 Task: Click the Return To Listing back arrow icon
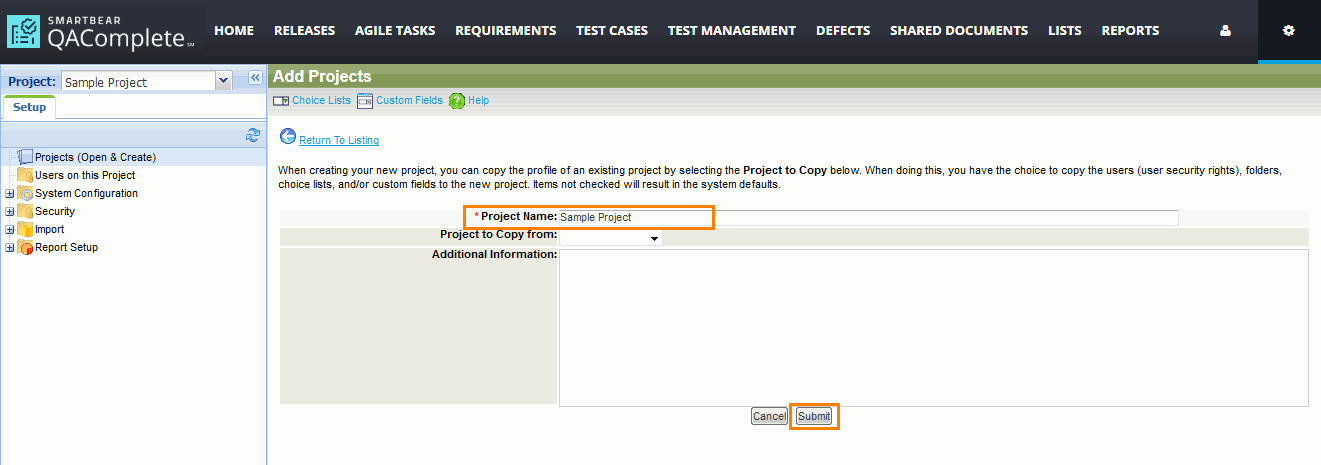pos(288,137)
